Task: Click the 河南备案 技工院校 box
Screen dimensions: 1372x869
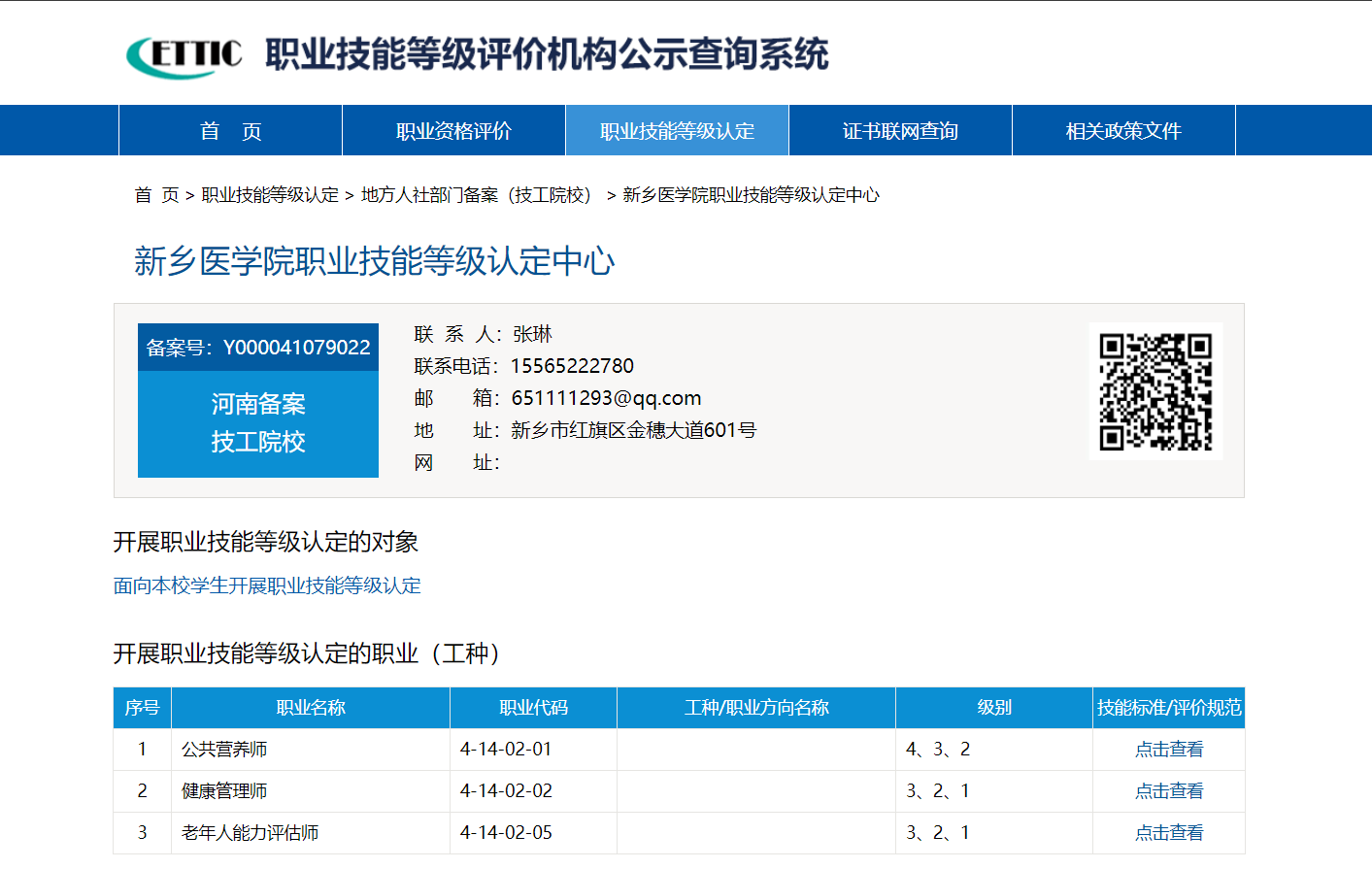Action: [x=258, y=423]
